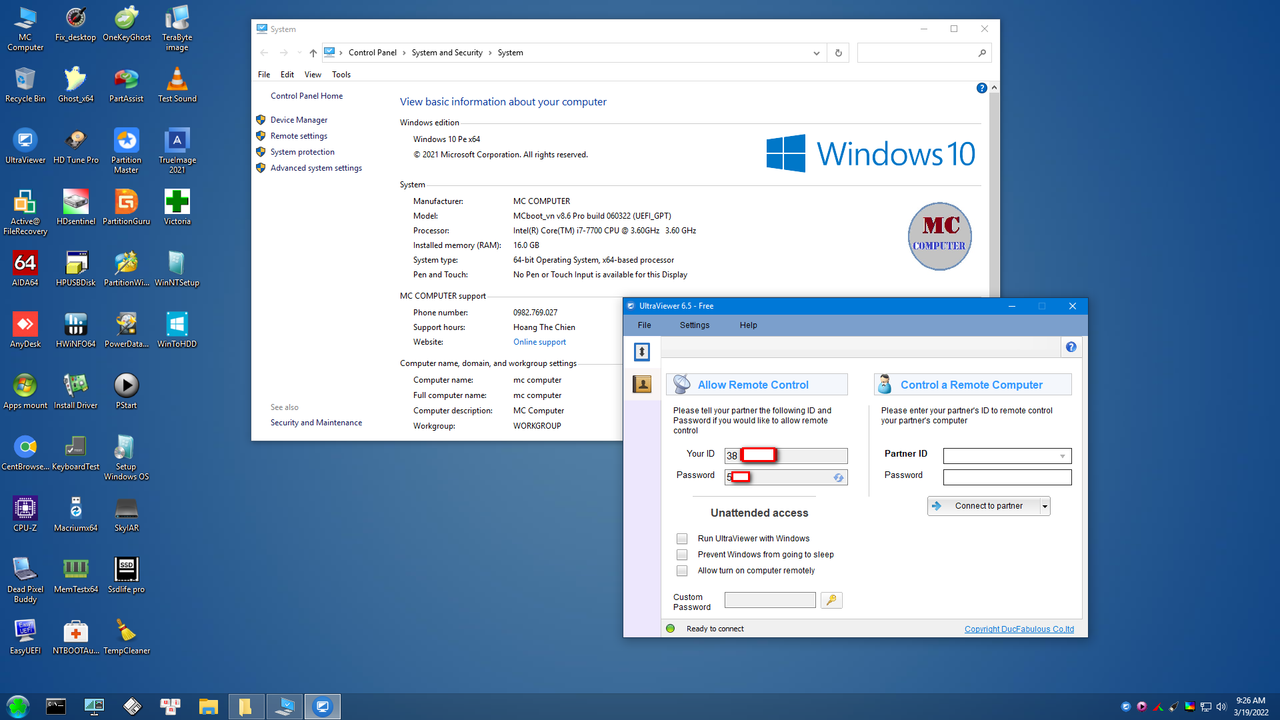The width and height of the screenshot is (1280, 720).
Task: Select the CPU-Z desktop icon
Action: (x=25, y=513)
